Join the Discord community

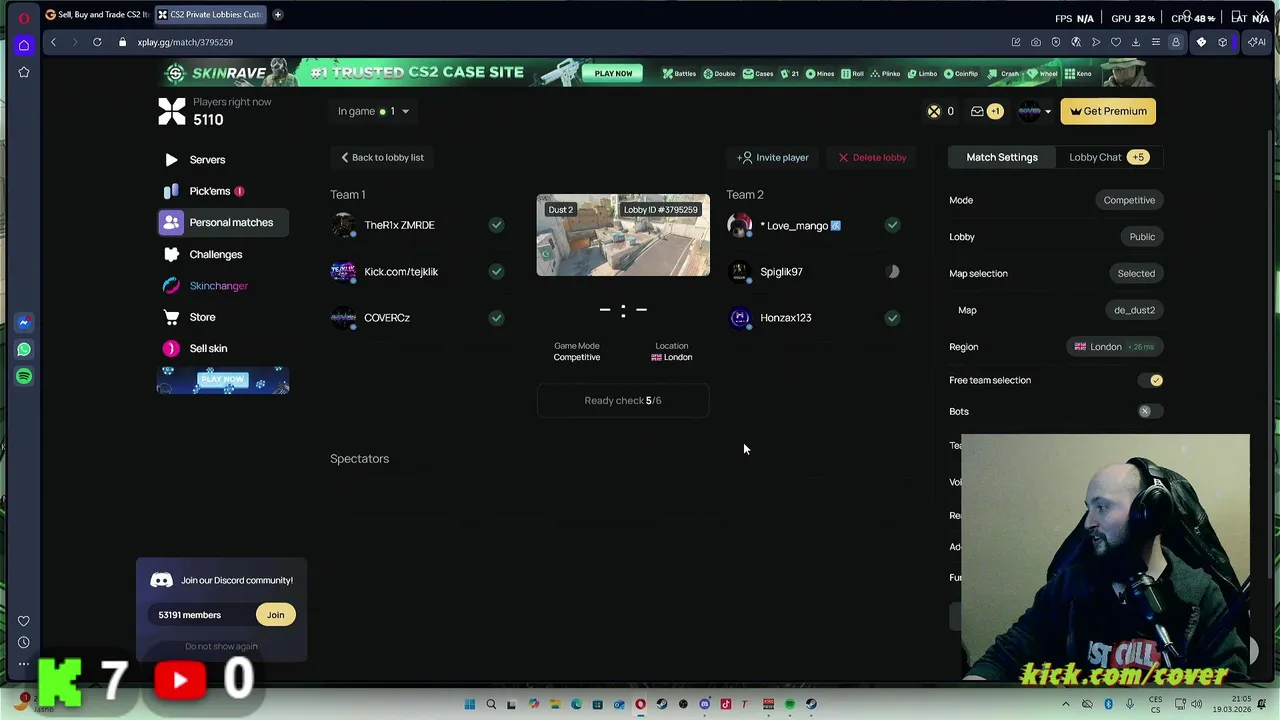tap(275, 615)
